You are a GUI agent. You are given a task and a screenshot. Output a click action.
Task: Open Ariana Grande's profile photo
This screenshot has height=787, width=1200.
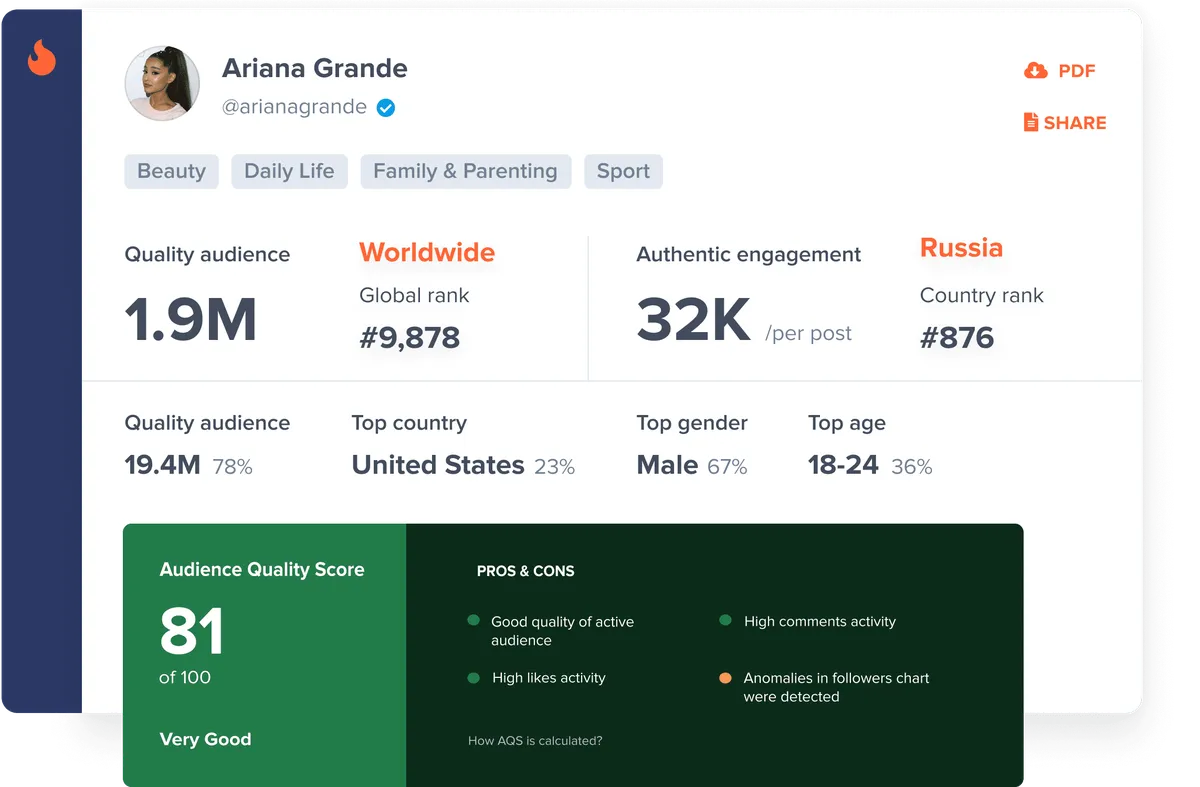click(162, 83)
